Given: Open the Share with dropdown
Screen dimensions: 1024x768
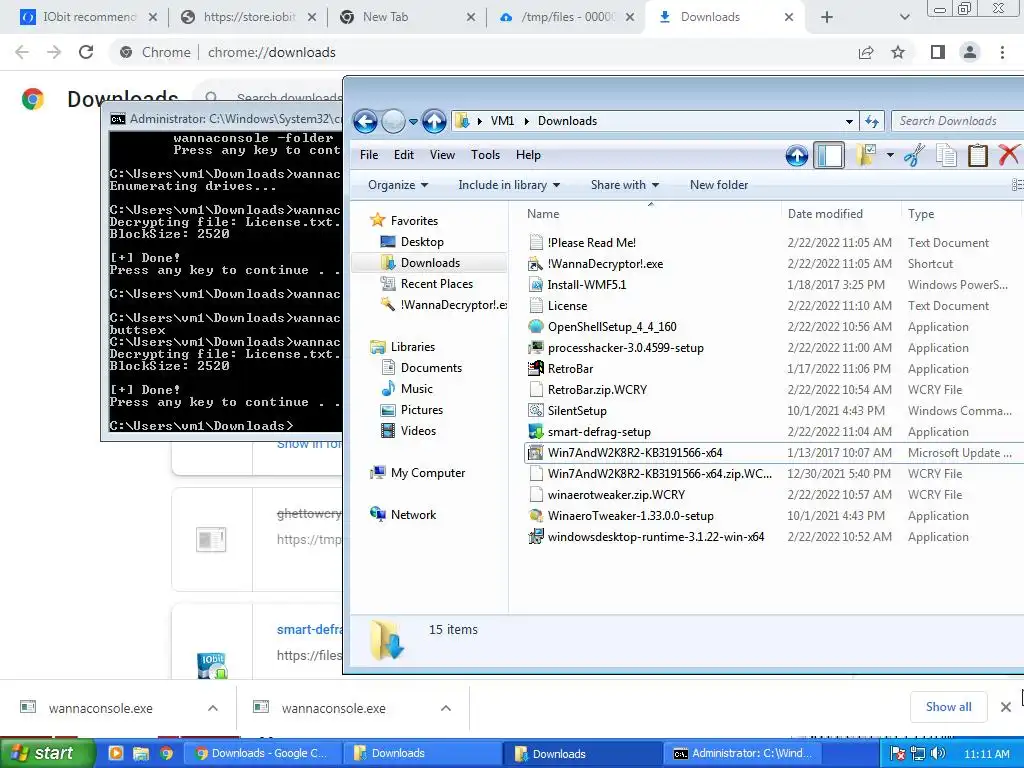Looking at the screenshot, I should click(x=625, y=185).
